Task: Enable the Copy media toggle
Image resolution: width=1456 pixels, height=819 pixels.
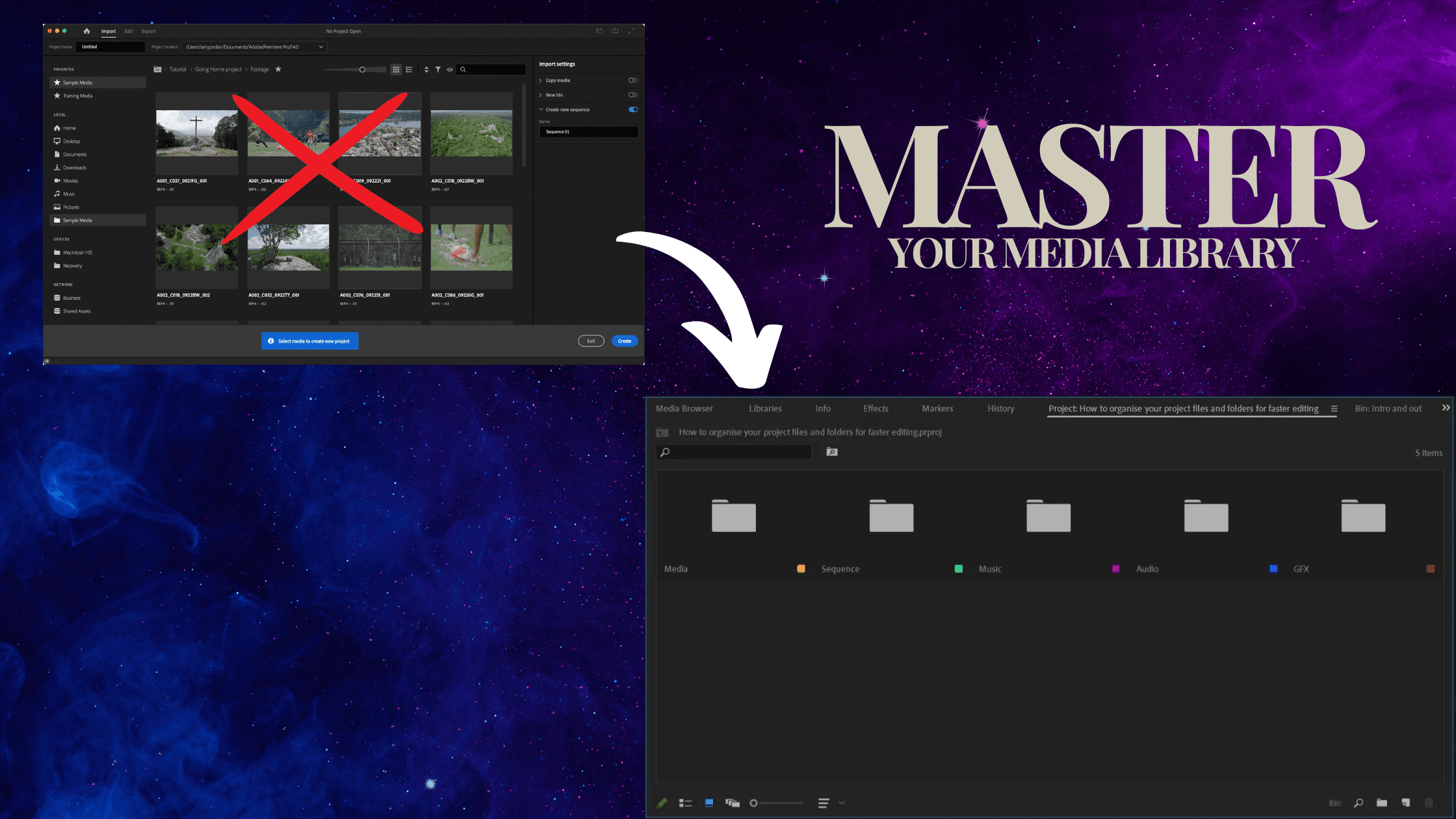Action: pyautogui.click(x=632, y=80)
